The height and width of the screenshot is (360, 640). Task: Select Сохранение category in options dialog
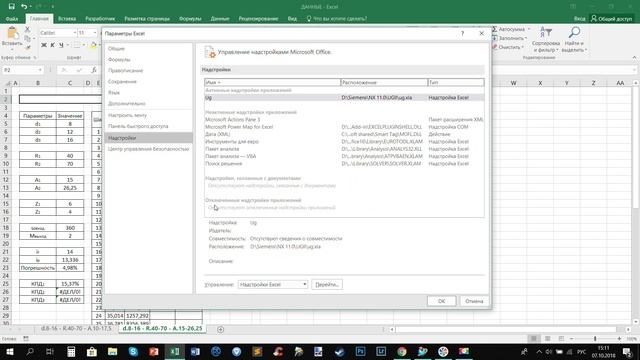coord(148,82)
